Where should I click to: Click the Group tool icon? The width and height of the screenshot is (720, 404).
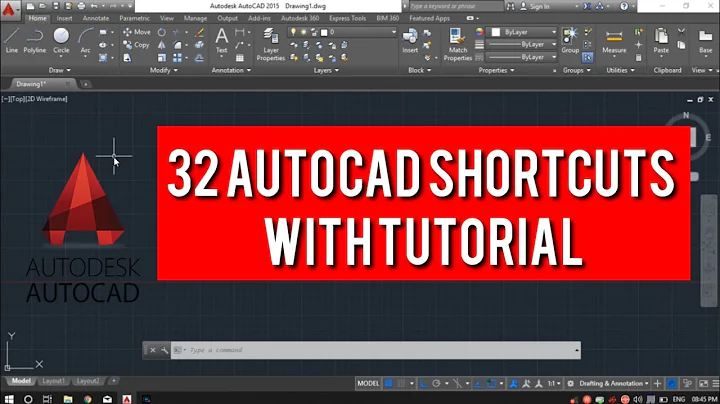click(570, 40)
